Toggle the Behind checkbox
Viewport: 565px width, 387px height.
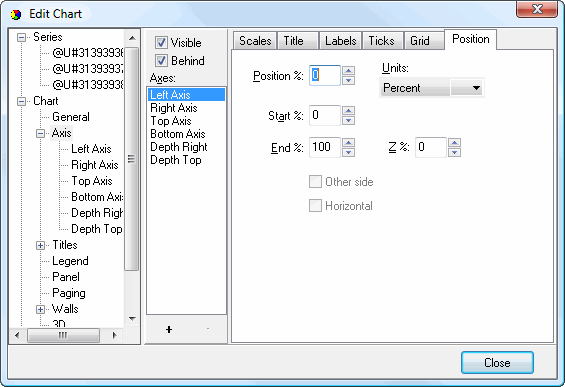click(x=161, y=60)
